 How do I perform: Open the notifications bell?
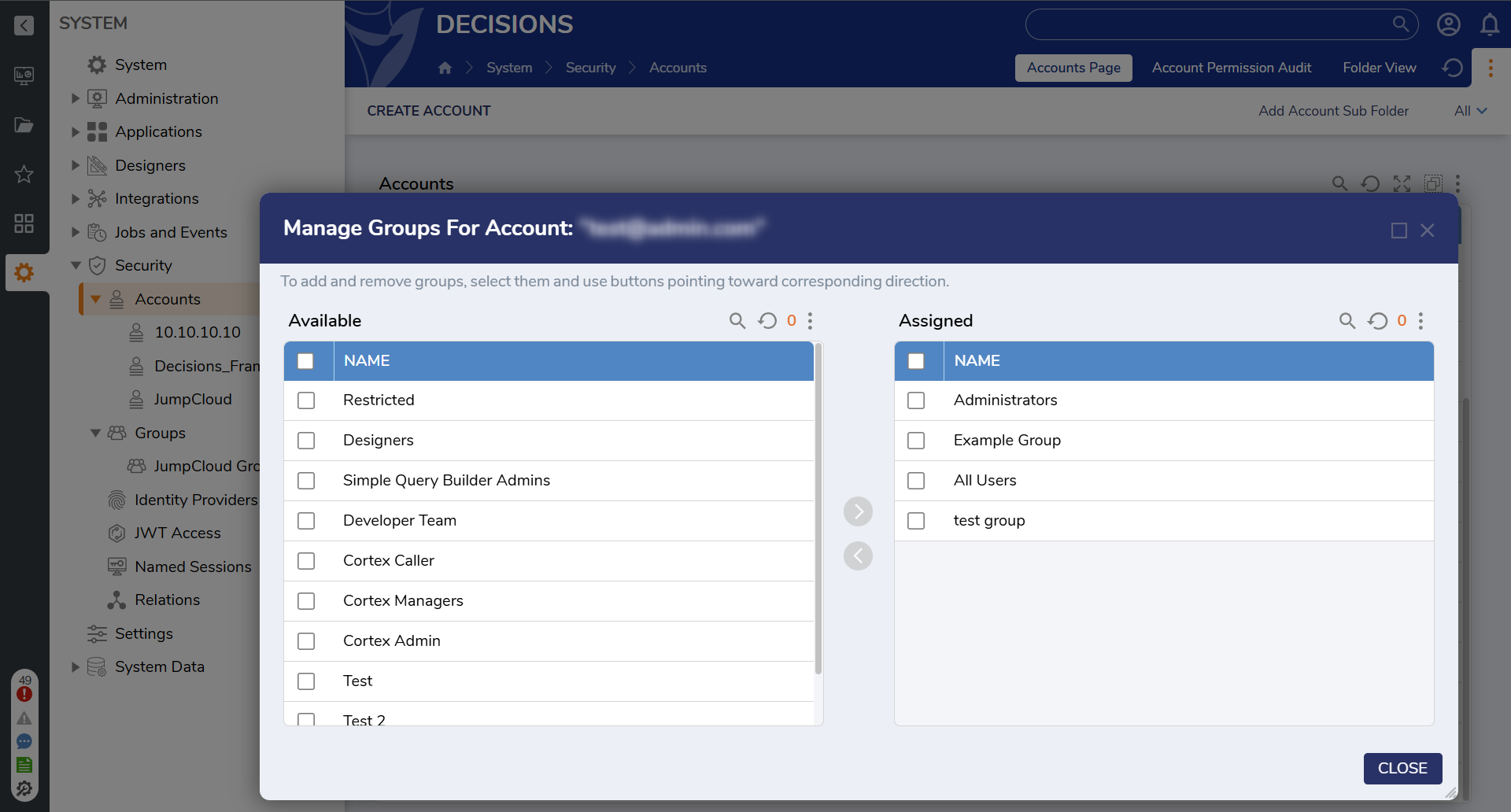(x=1489, y=25)
